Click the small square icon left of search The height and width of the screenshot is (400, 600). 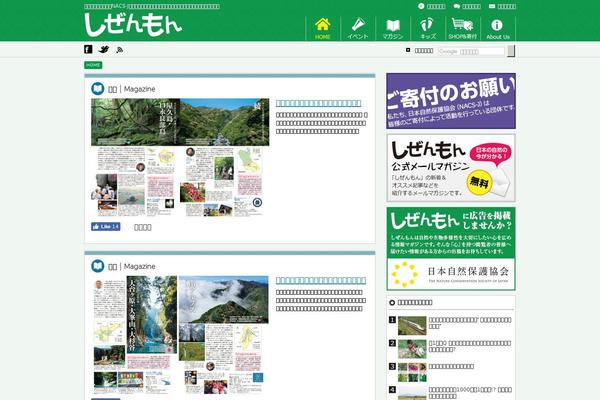(x=408, y=50)
